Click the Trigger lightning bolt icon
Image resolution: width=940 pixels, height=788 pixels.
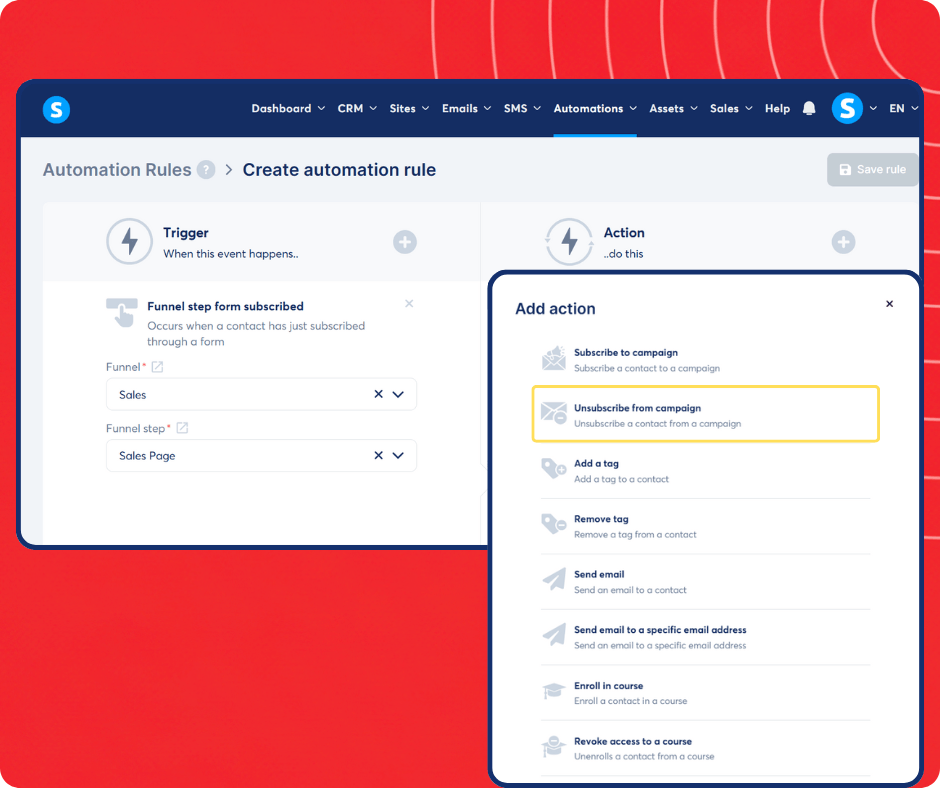[129, 242]
